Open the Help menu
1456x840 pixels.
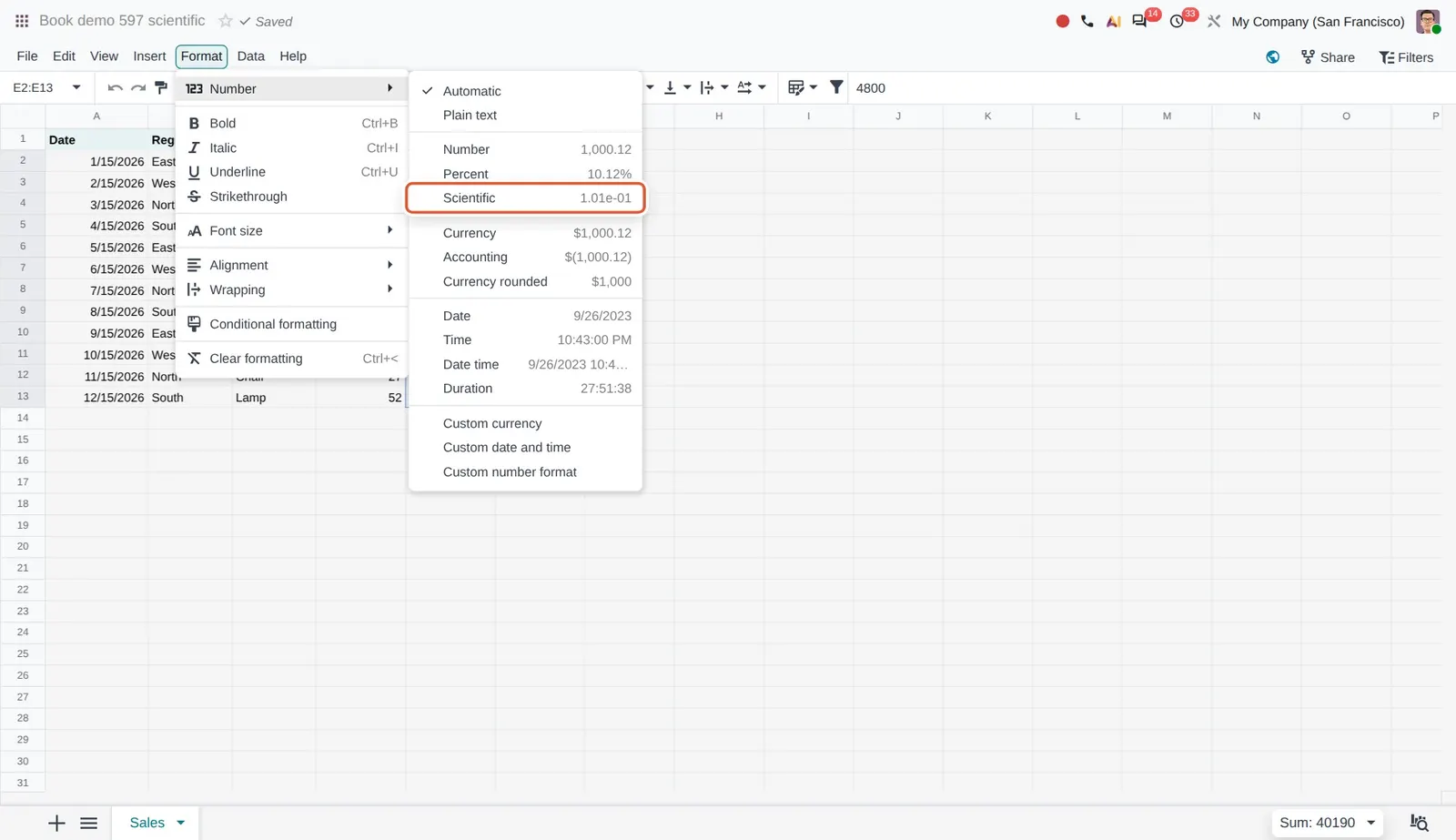(x=293, y=56)
